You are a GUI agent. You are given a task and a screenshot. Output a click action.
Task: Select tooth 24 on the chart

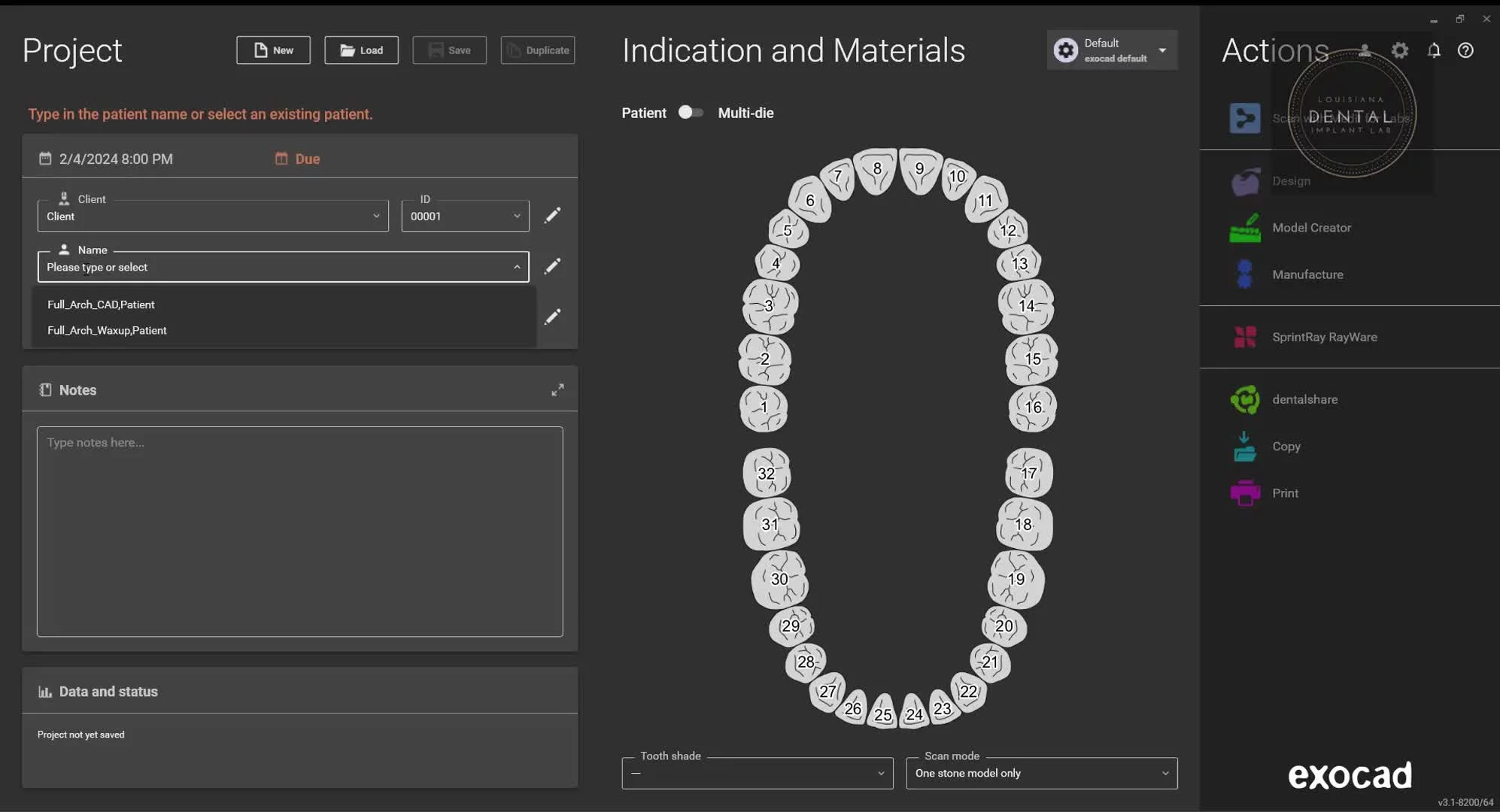(x=915, y=713)
